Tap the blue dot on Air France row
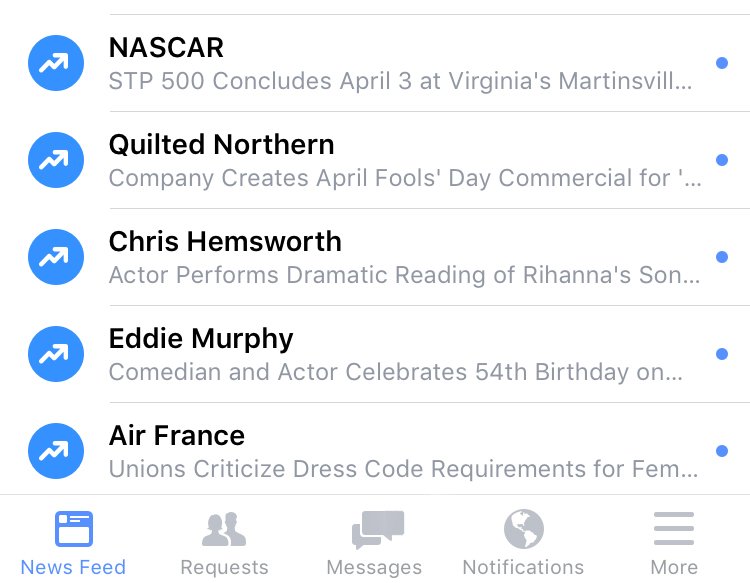This screenshot has width=750, height=583. pos(722,451)
